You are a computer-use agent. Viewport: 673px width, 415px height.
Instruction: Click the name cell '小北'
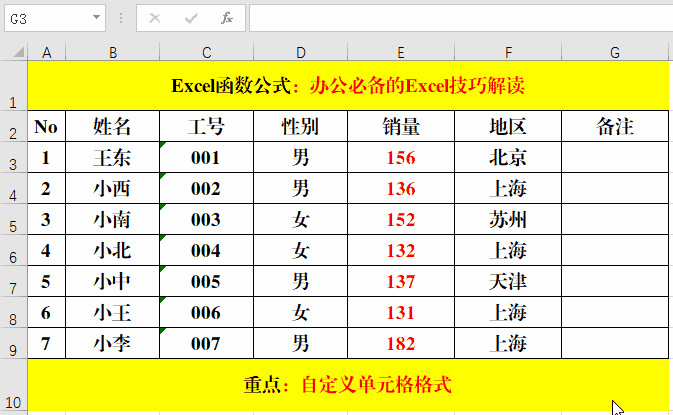click(x=112, y=250)
